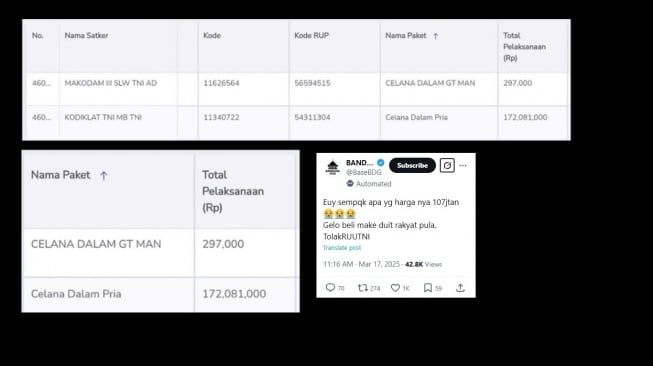The width and height of the screenshot is (653, 366).
Task: Click the blue verified badge
Action: [380, 162]
